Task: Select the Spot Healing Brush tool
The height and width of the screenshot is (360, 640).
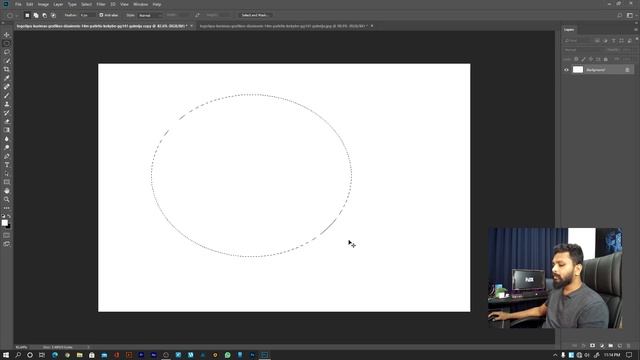Action: coord(7,87)
